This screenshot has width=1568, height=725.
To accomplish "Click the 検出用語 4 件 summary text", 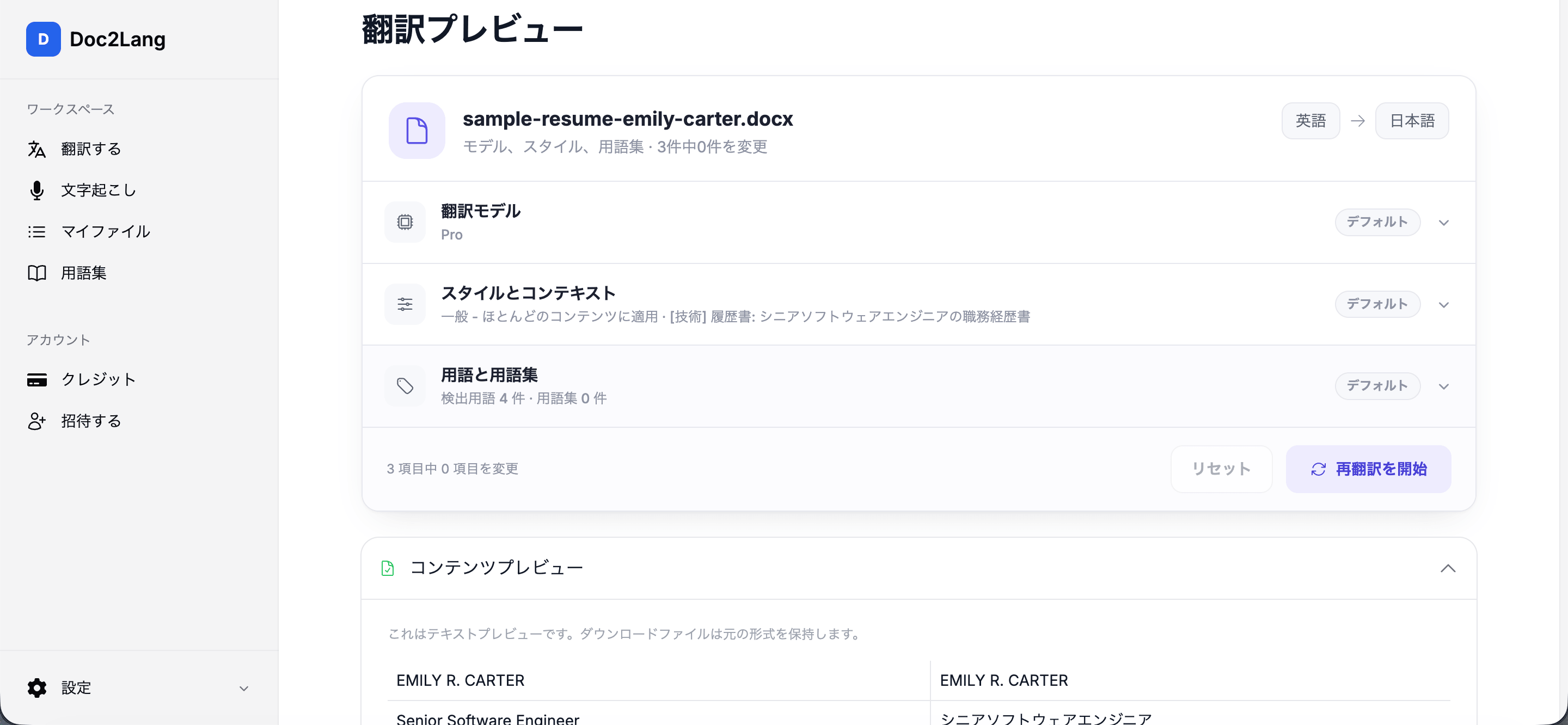I will tap(483, 399).
